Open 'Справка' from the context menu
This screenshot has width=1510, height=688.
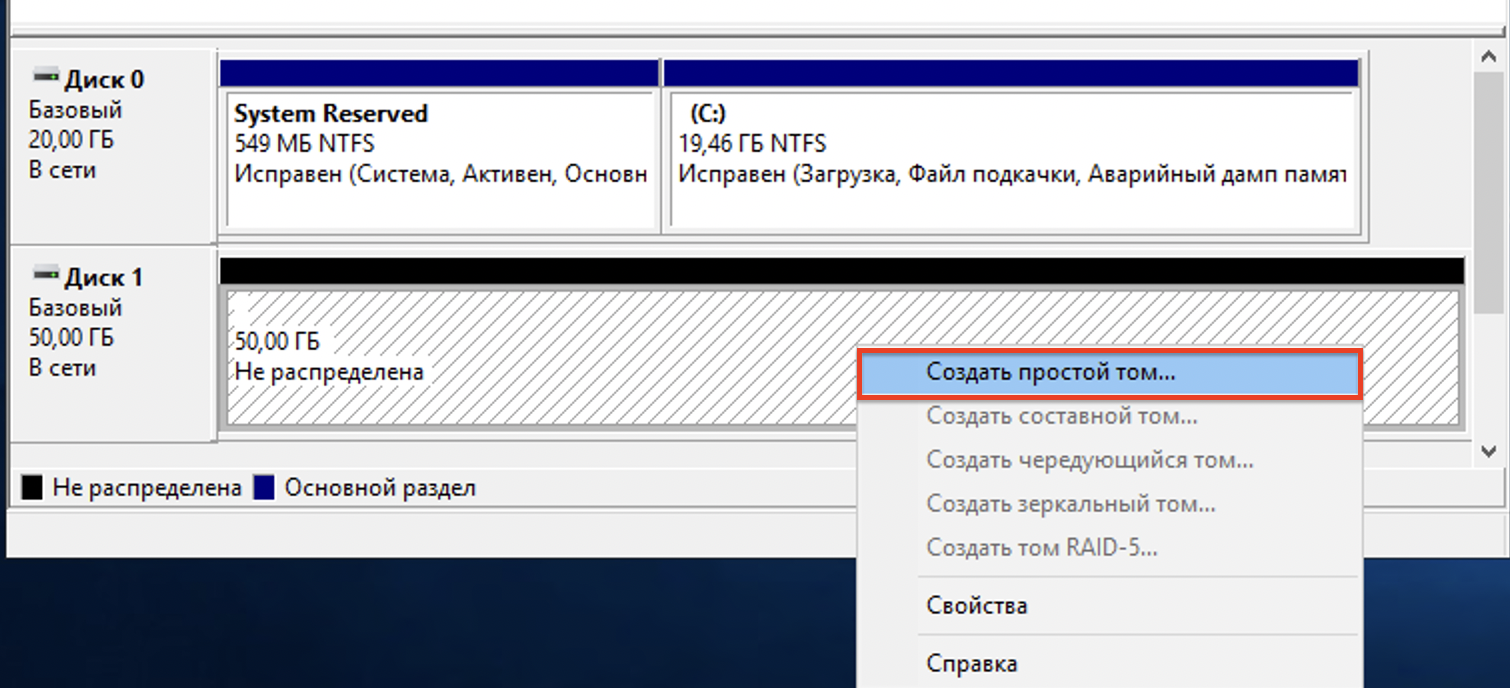pyautogui.click(x=1110, y=663)
